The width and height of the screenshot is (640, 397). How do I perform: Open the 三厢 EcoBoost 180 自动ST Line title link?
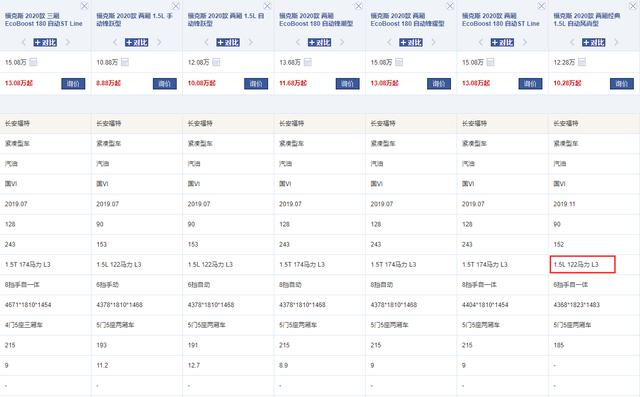(44, 20)
